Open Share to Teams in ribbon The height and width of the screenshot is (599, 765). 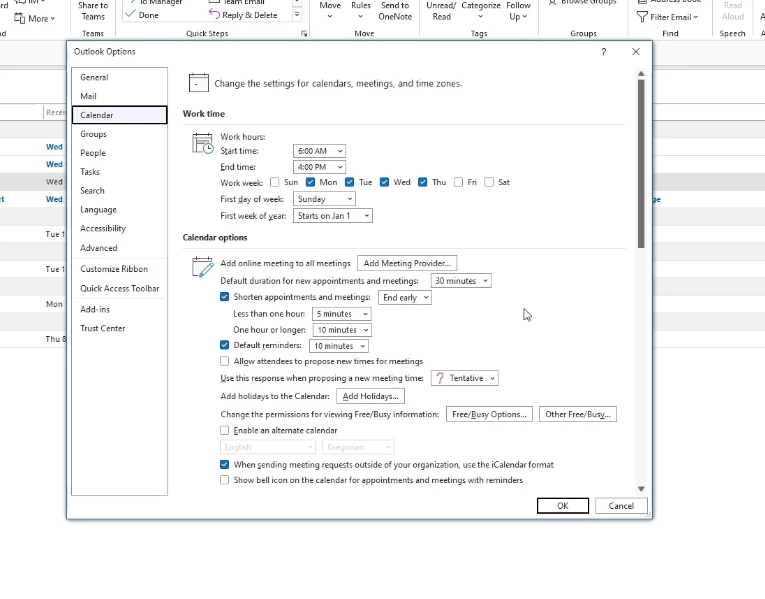click(x=93, y=11)
